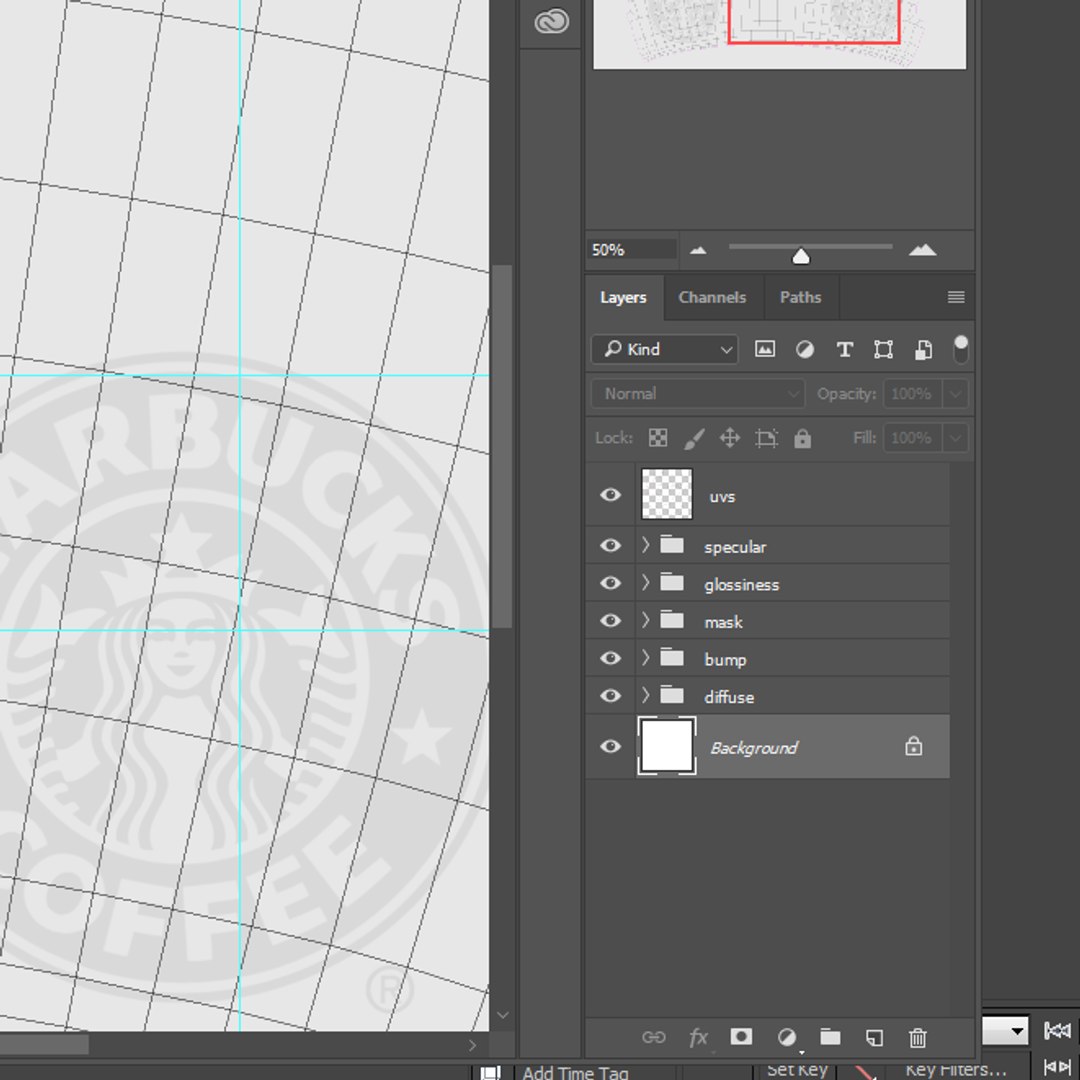This screenshot has height=1080, width=1080.
Task: Toggle Background layer visibility
Action: coord(610,747)
